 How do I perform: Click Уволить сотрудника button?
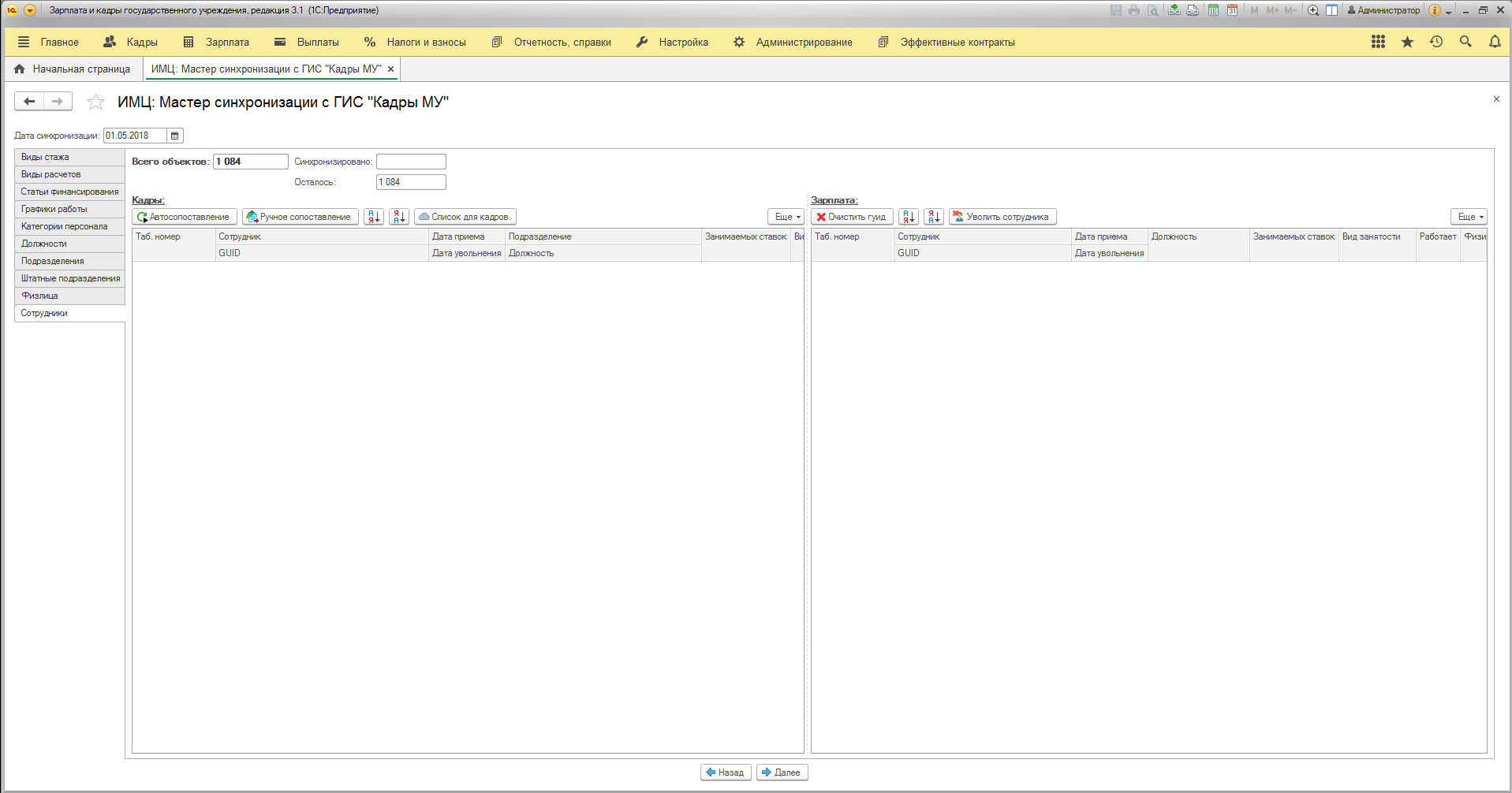coord(1002,217)
